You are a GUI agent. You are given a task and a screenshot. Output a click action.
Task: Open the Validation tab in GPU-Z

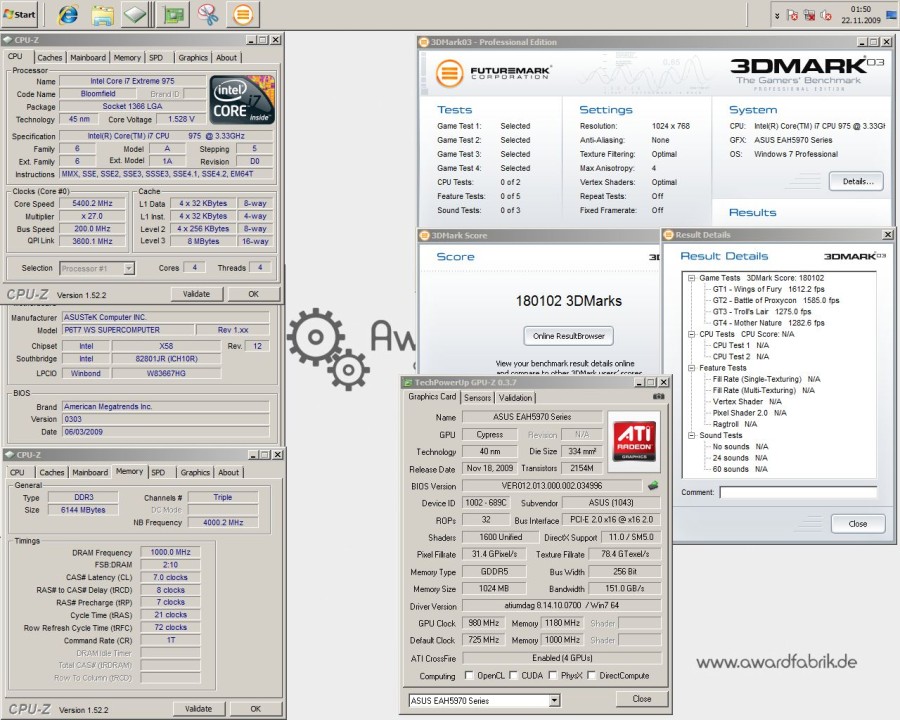(x=515, y=397)
